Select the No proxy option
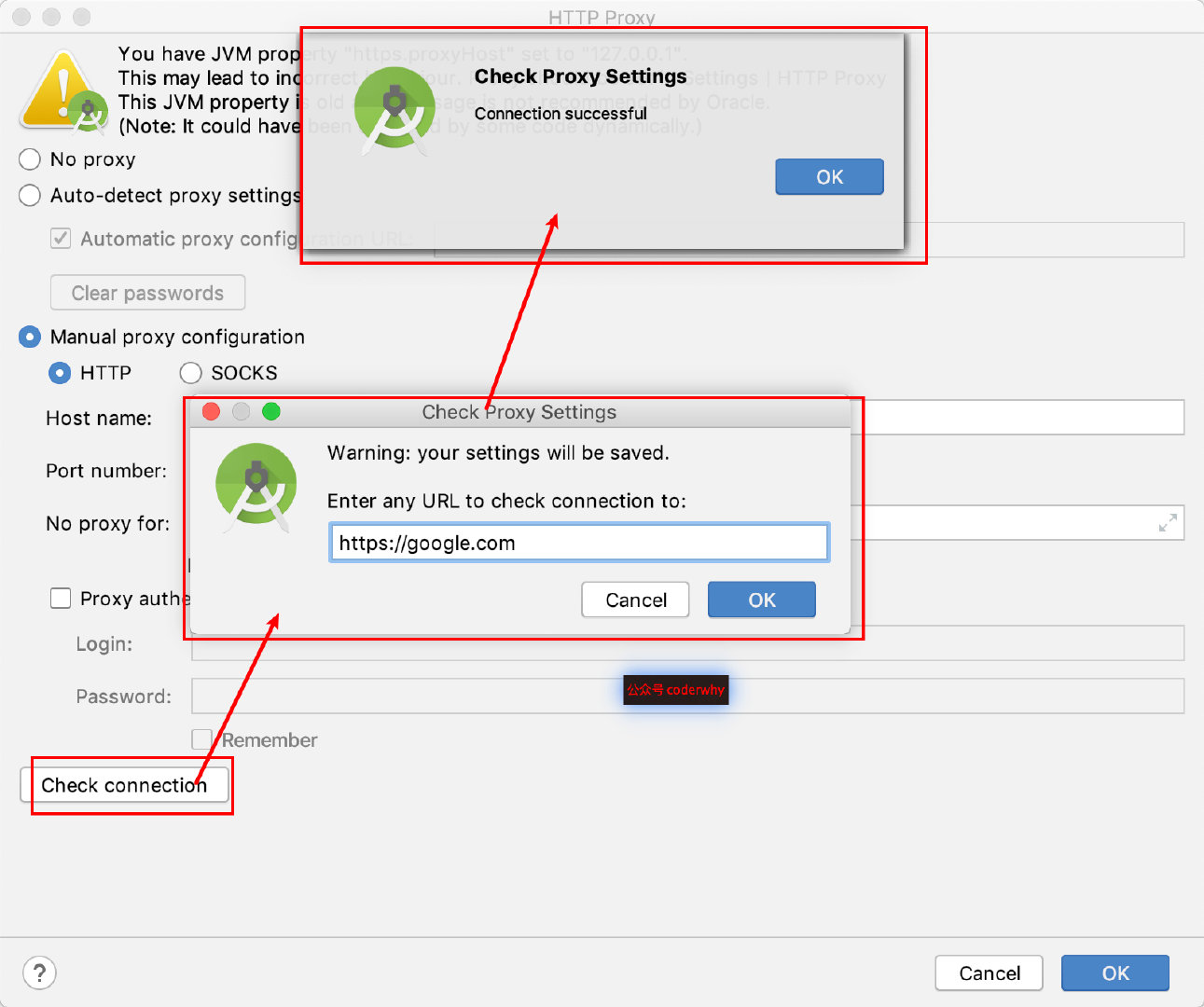The image size is (1204, 1007). (30, 159)
